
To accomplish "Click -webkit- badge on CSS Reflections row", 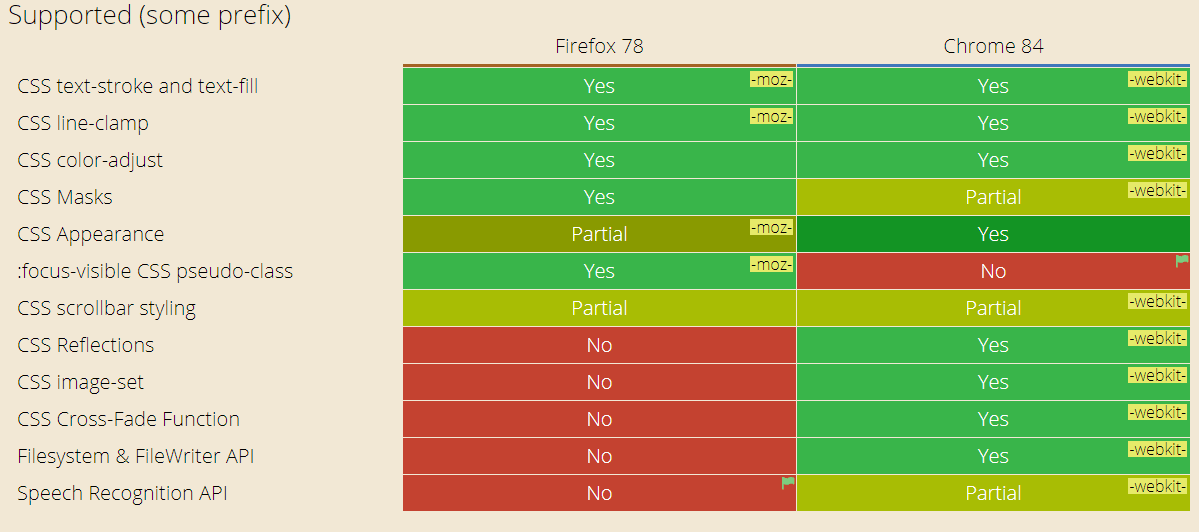I will pyautogui.click(x=1157, y=338).
